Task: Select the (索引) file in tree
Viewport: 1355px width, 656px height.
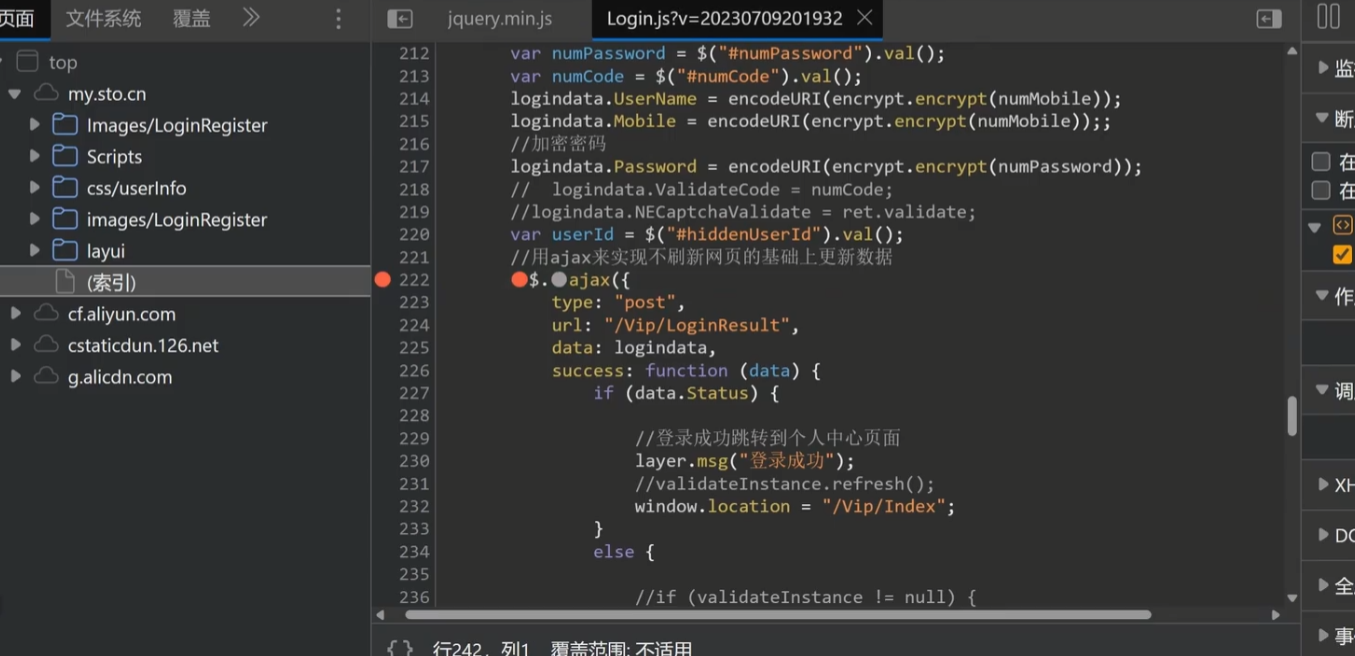Action: [185, 282]
